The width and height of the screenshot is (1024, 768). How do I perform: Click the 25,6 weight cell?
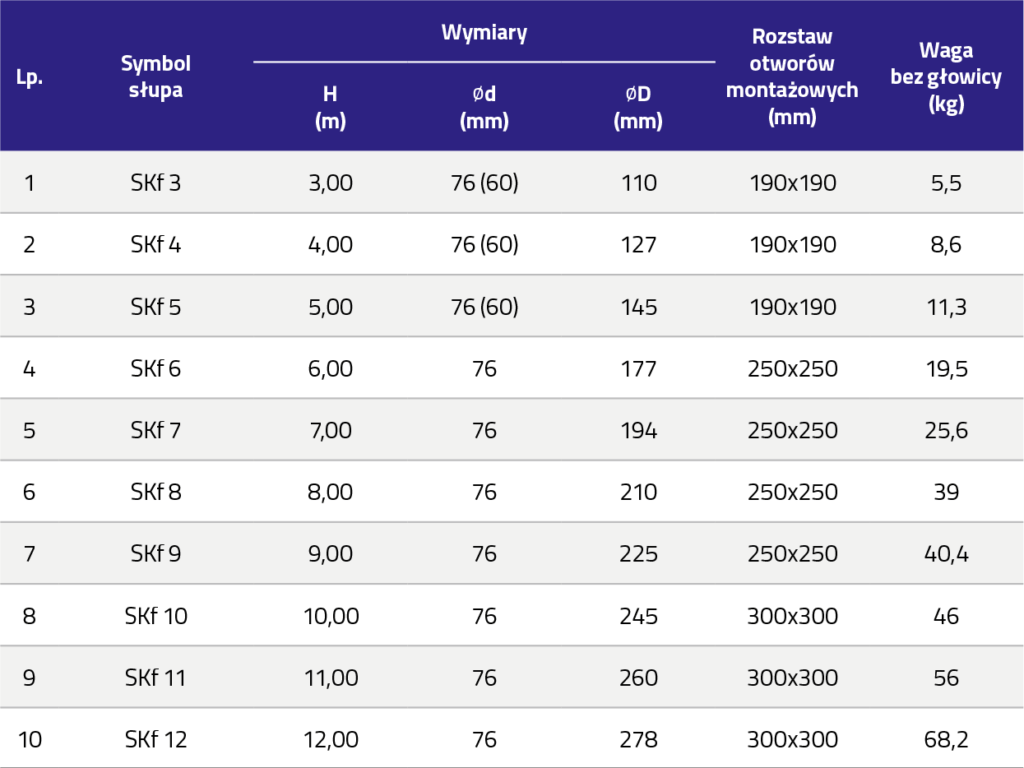pyautogui.click(x=945, y=431)
